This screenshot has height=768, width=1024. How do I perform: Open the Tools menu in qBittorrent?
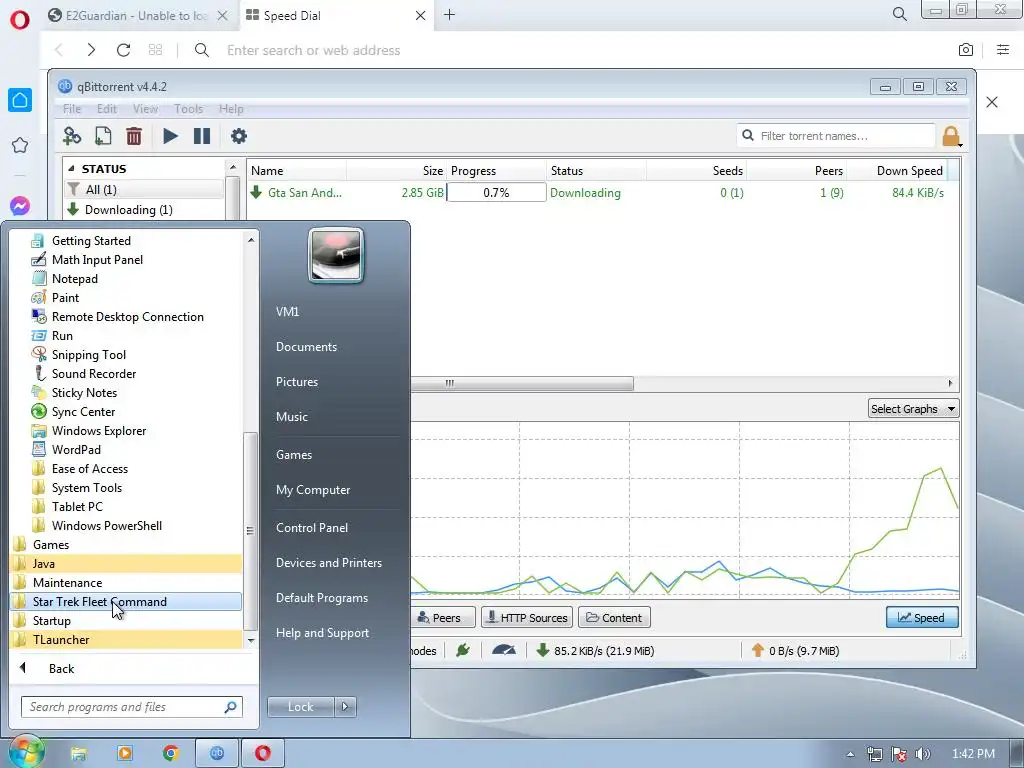coord(188,108)
